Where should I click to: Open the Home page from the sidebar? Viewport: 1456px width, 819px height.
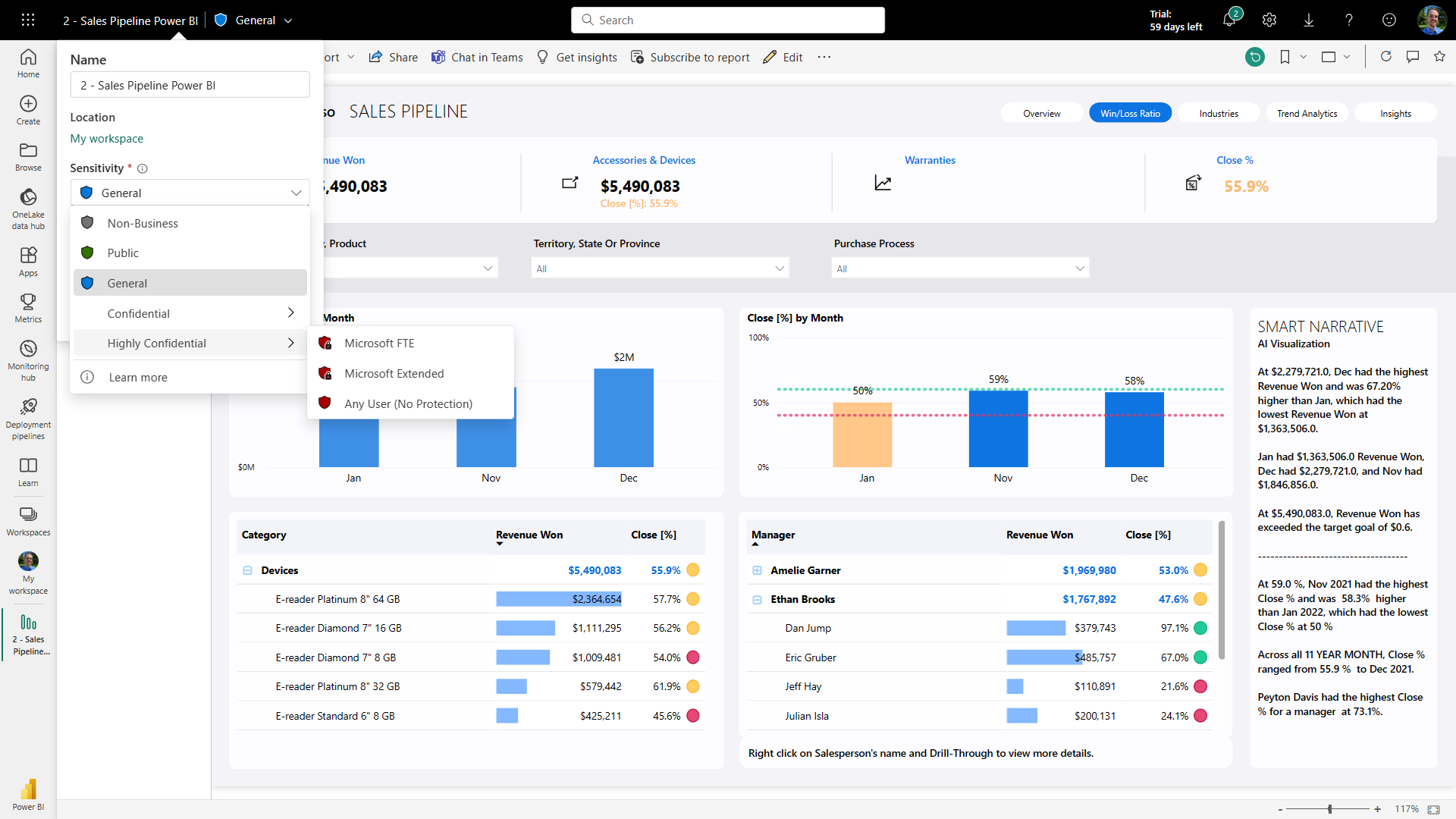28,64
